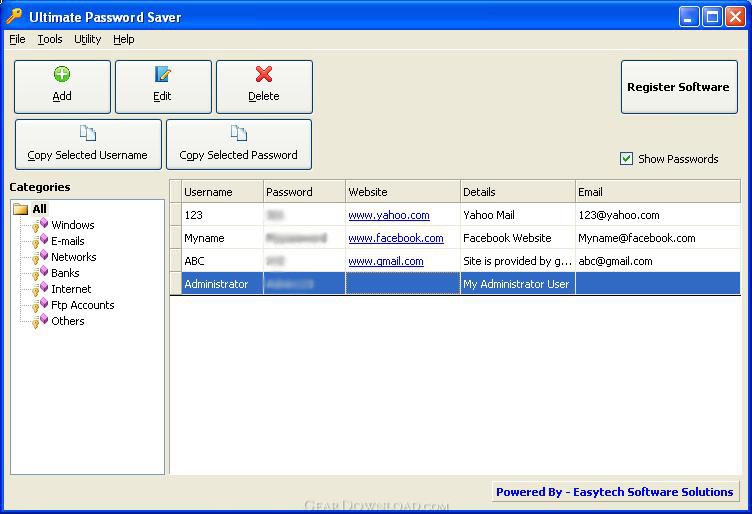
Task: Minimize the Ultimate Password Saver window
Action: [x=689, y=17]
